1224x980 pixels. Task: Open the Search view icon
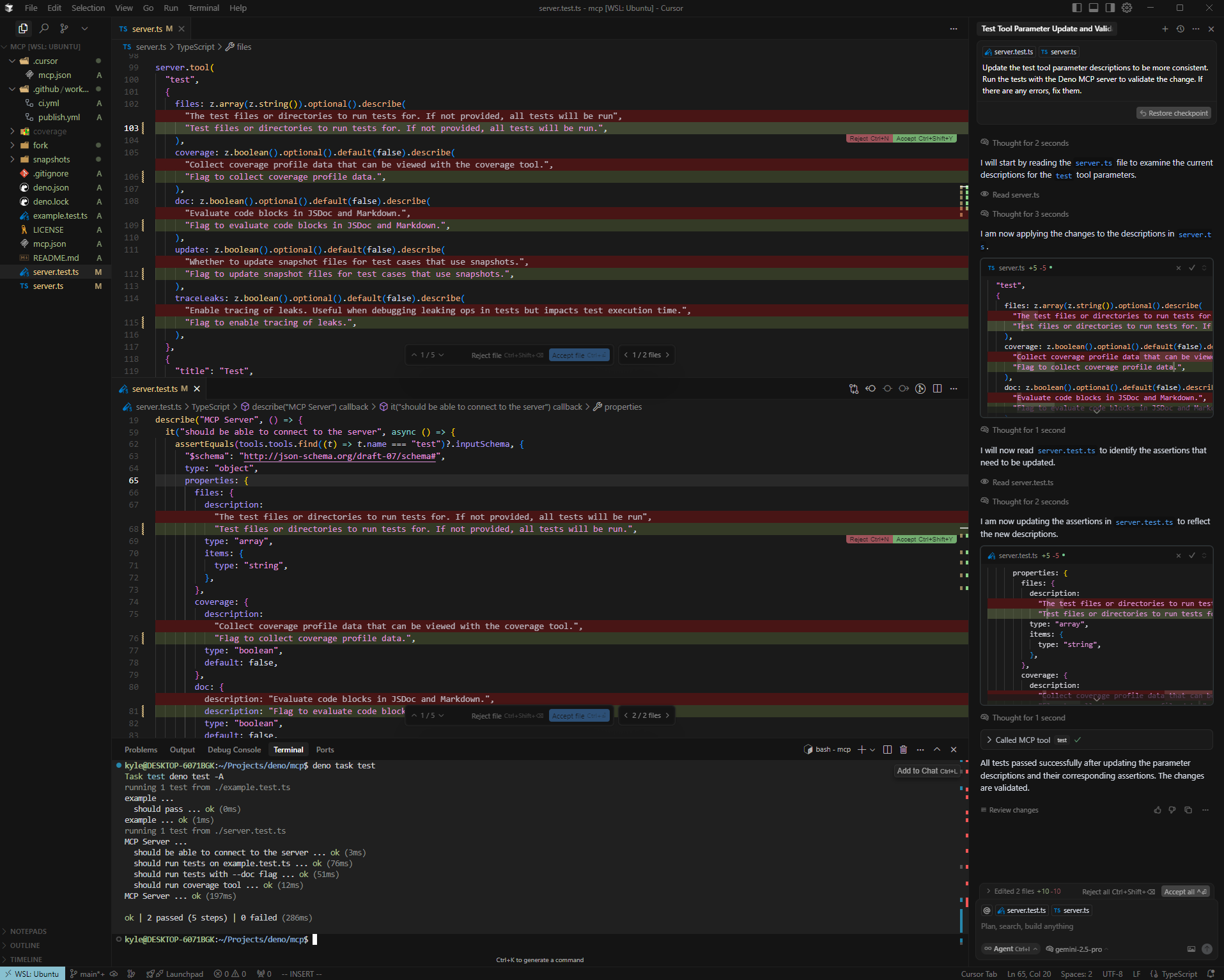coord(43,28)
